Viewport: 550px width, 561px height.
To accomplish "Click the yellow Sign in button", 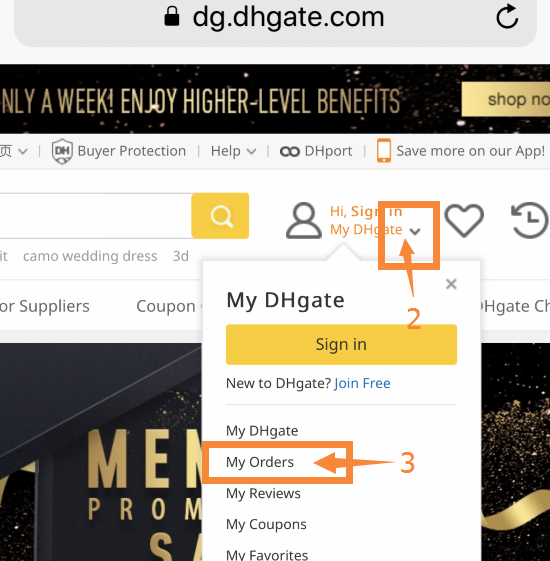I will click(x=341, y=345).
